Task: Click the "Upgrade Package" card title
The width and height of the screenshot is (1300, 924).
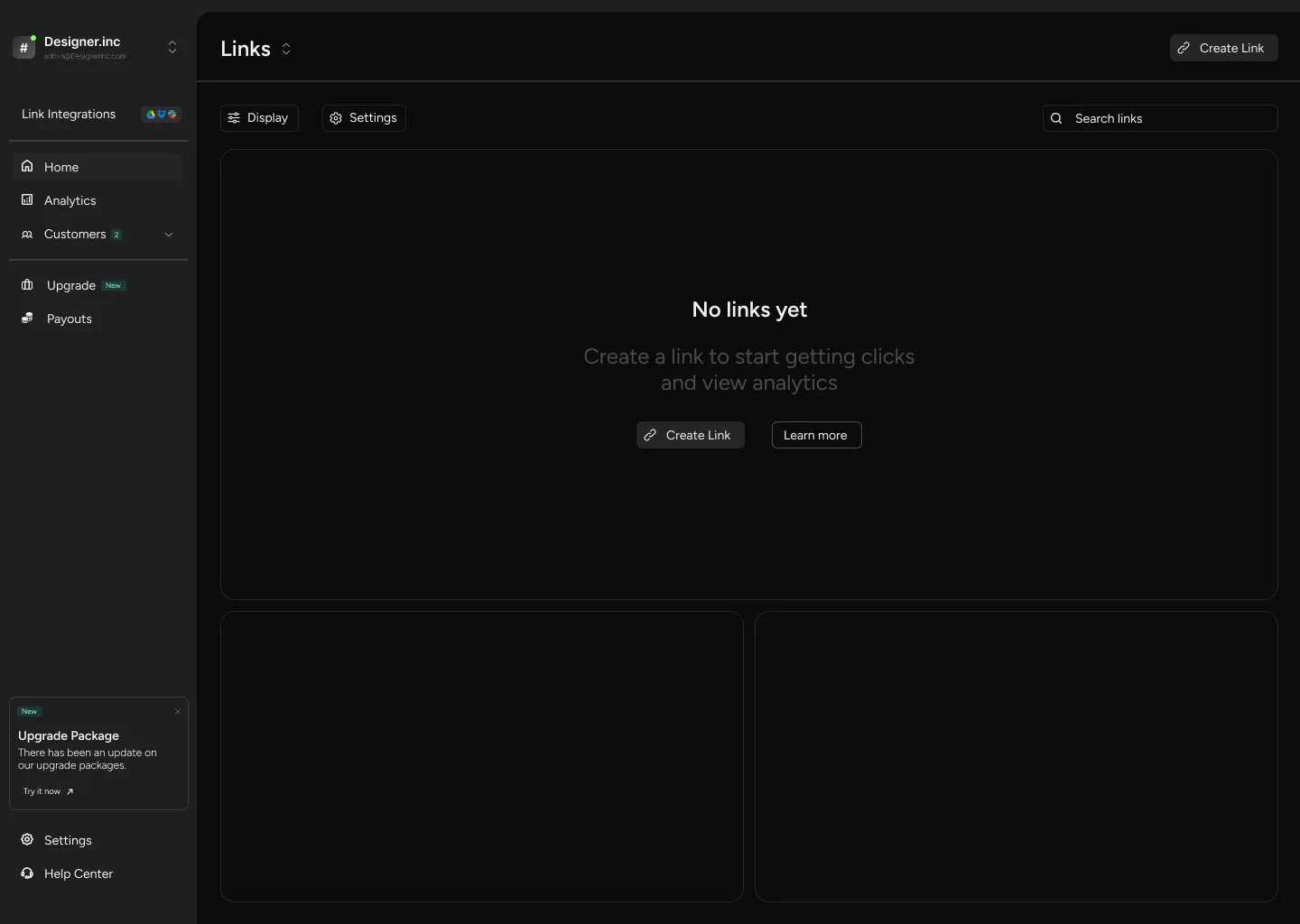Action: coord(69,735)
